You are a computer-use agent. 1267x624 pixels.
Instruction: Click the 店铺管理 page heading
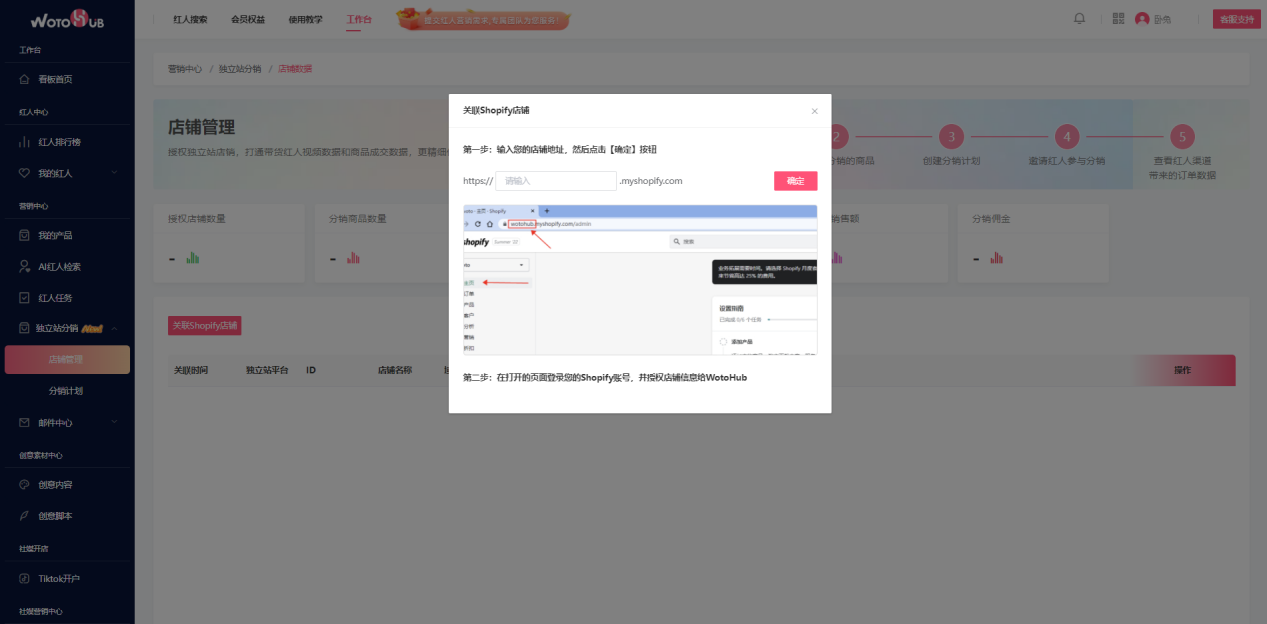[202, 128]
